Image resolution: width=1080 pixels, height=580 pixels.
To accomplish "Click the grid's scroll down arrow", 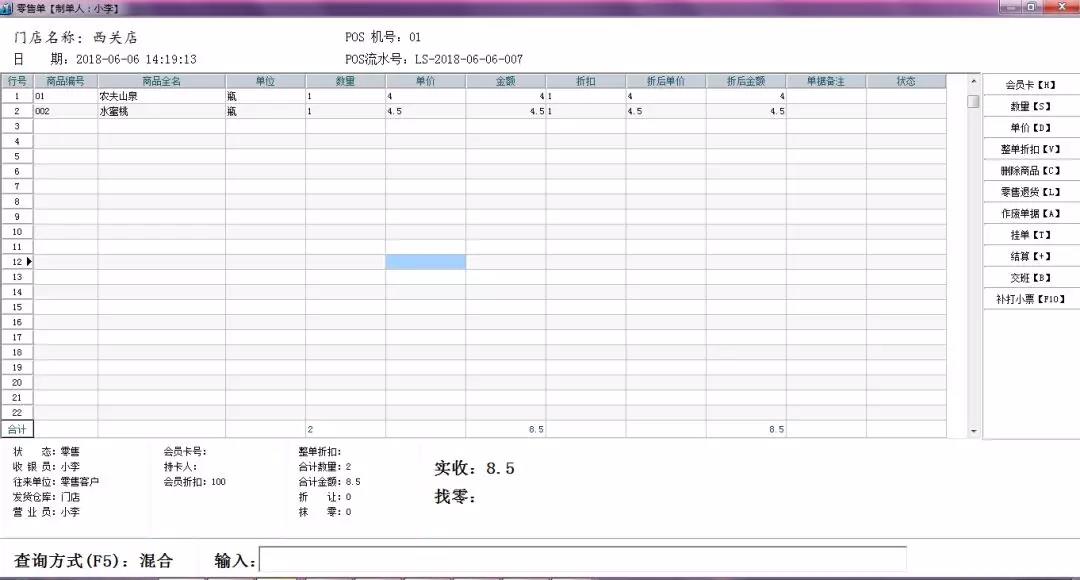I will click(974, 431).
